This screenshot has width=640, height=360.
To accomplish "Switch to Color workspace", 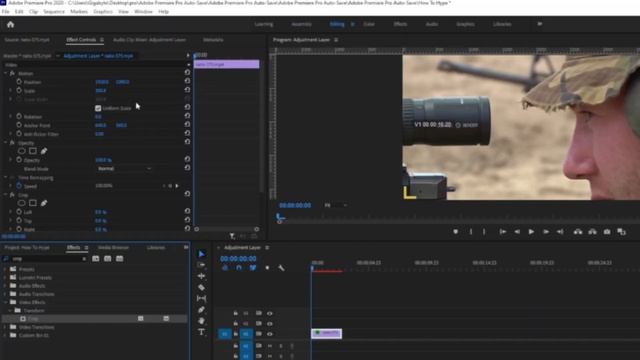I will [x=369, y=24].
